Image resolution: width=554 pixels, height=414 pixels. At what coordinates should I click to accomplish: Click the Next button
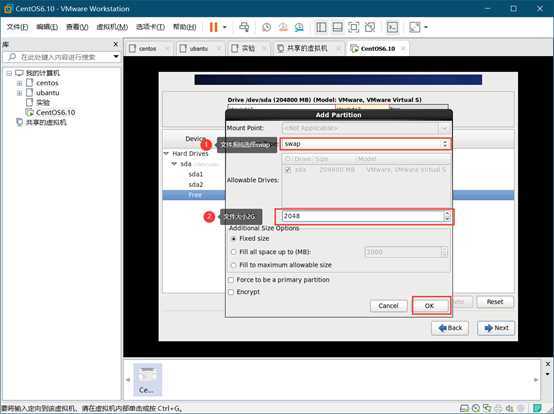(x=496, y=328)
